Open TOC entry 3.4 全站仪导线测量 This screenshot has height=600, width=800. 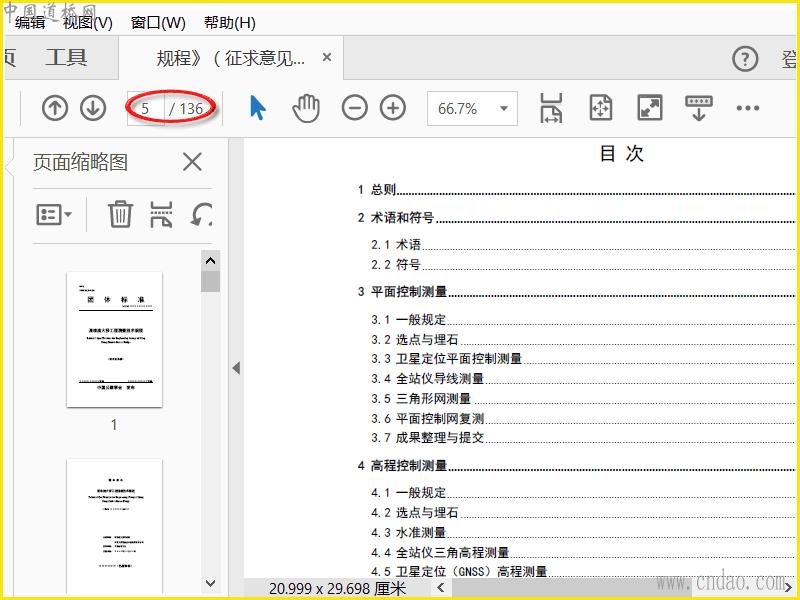(583, 379)
